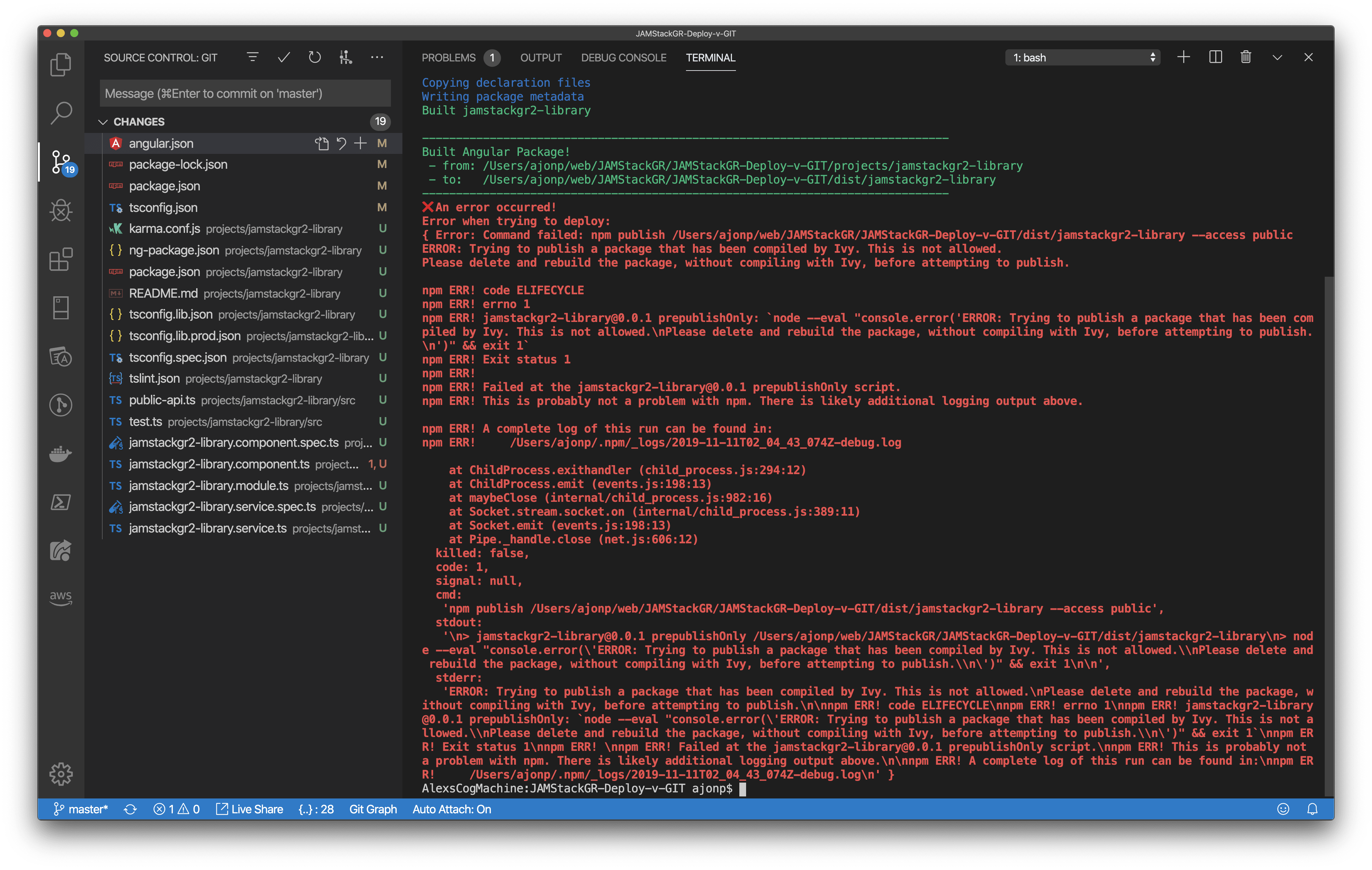Viewport: 1372px width, 870px height.
Task: Open jamstackgr2-library.service.ts file
Action: pos(243,528)
